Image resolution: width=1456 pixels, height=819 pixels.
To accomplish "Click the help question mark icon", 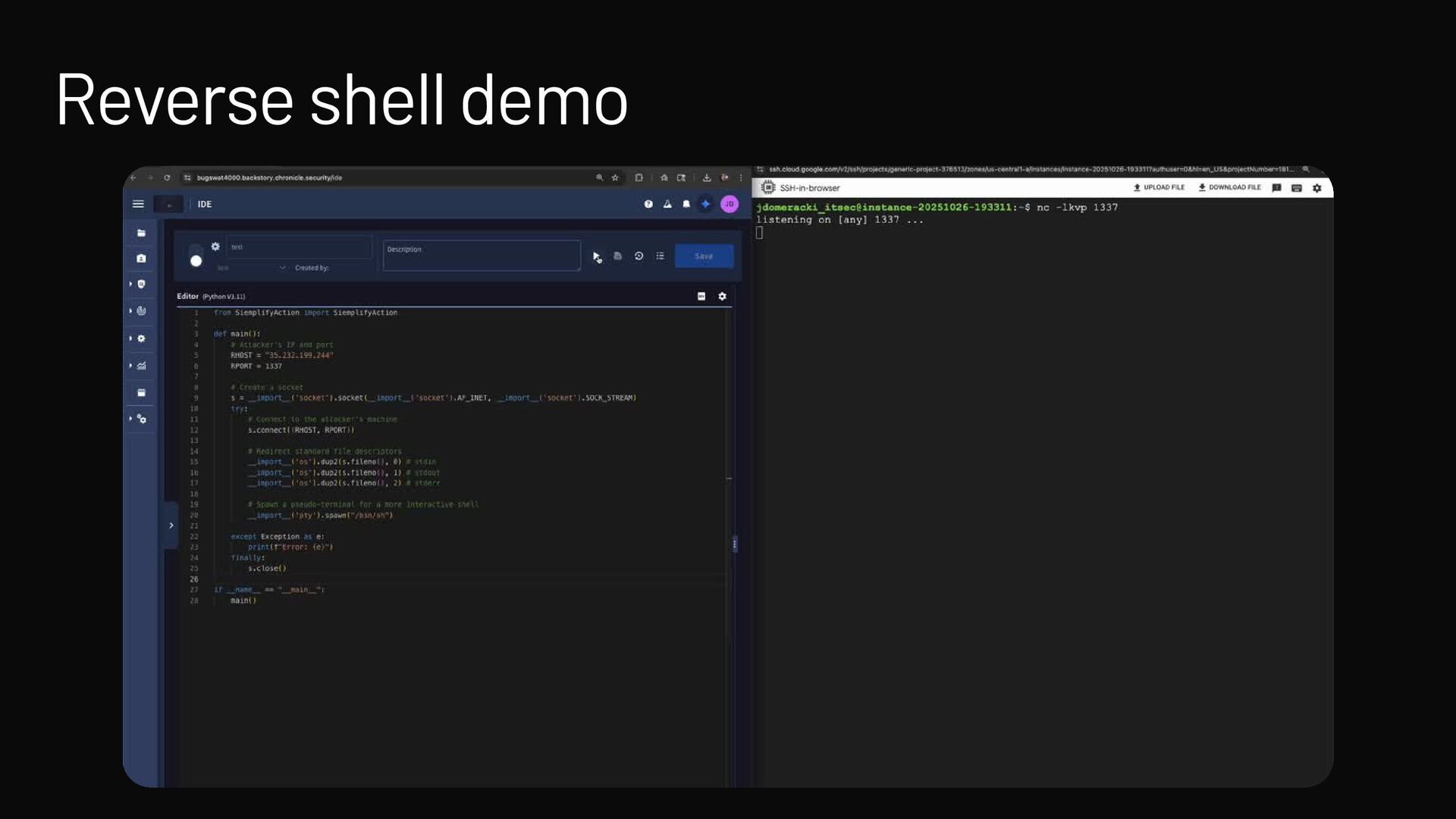I will (648, 204).
